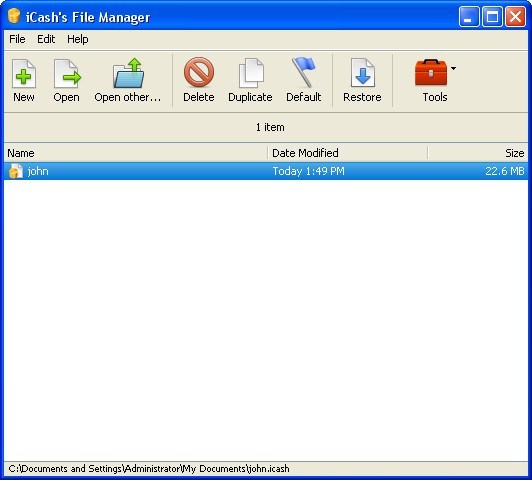This screenshot has width=532, height=480.
Task: Minimize the iCash File Manager window
Action: pyautogui.click(x=469, y=16)
